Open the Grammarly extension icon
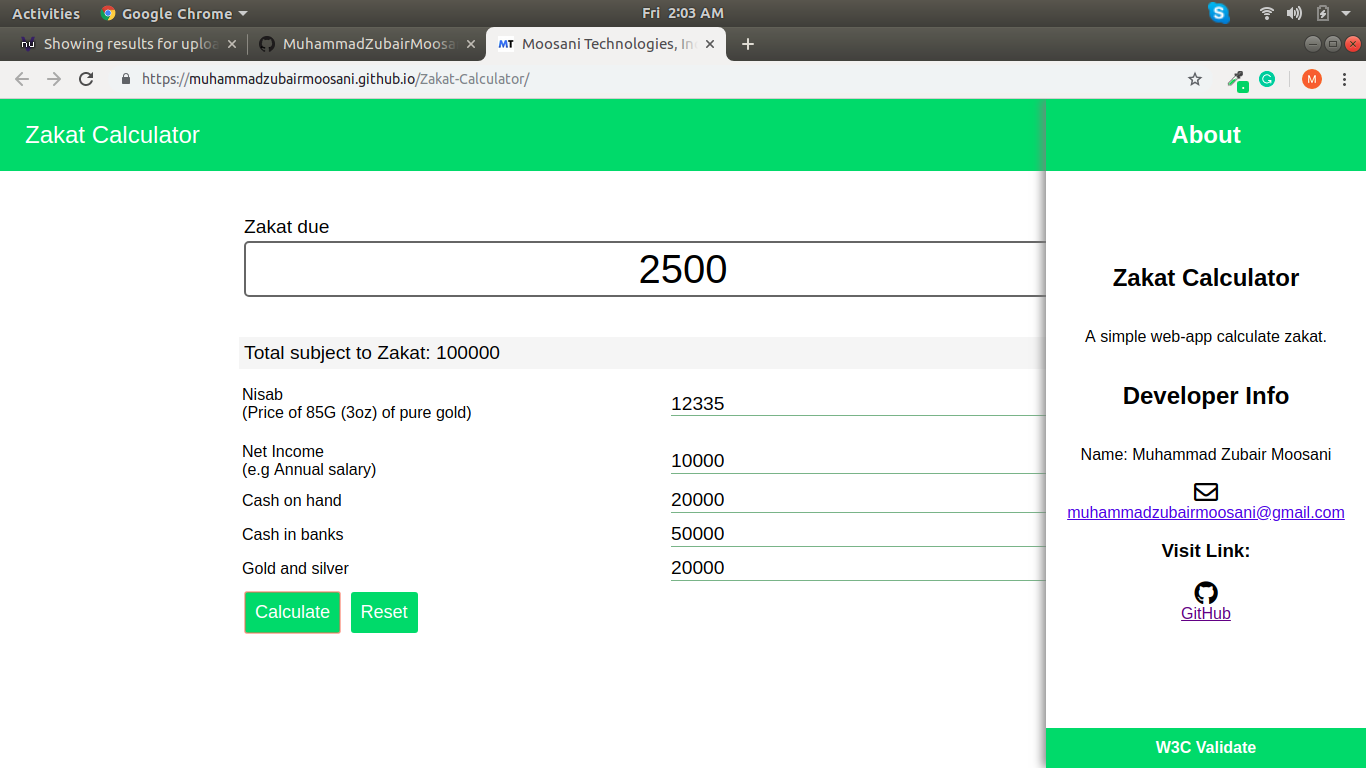 click(x=1267, y=78)
